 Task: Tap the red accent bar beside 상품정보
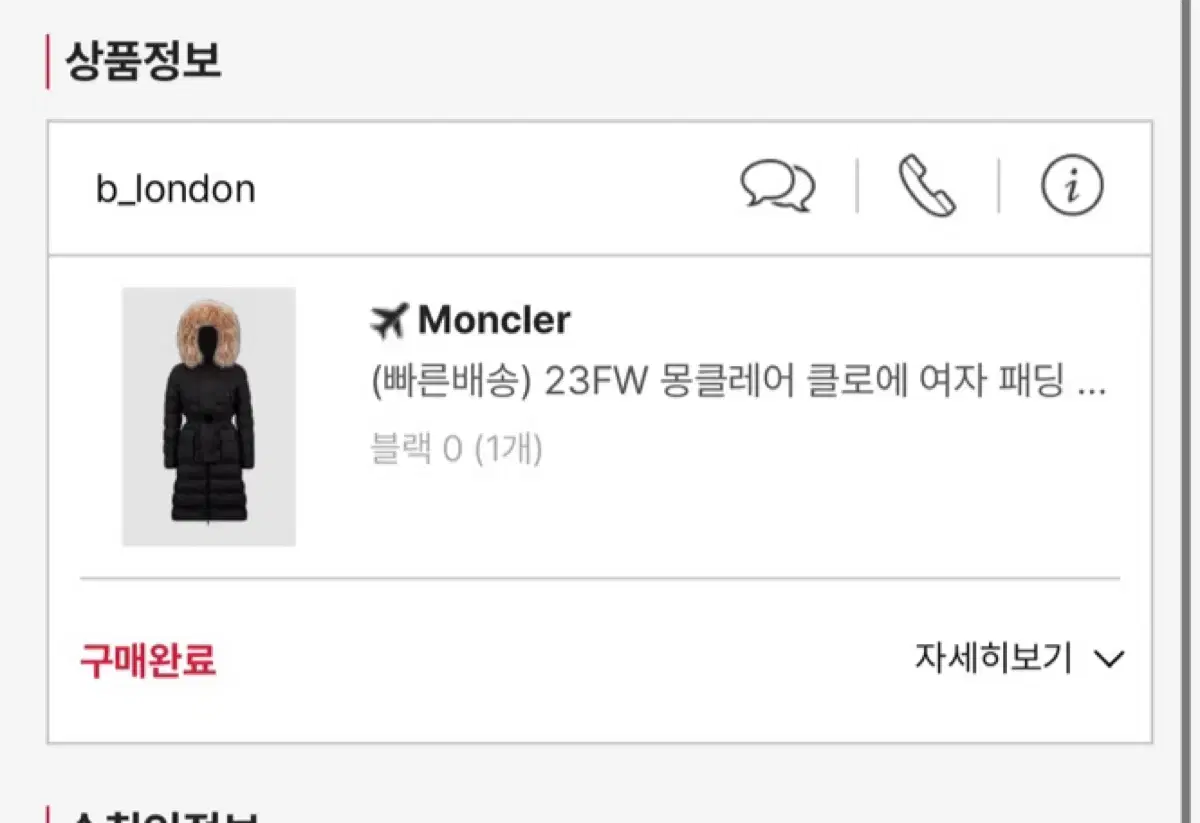[47, 62]
